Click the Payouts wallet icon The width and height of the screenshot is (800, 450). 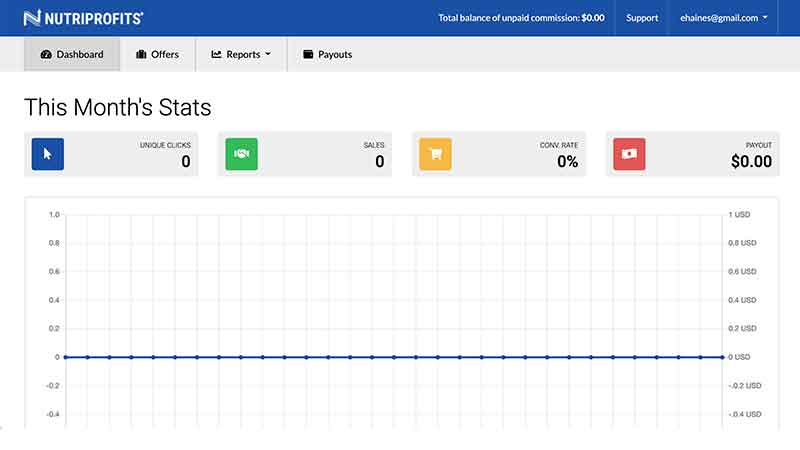[x=308, y=54]
